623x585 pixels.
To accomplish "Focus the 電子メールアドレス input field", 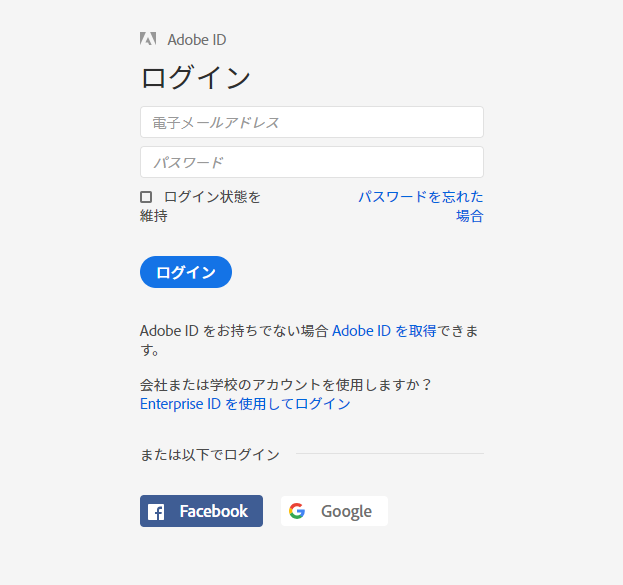I will coord(312,122).
